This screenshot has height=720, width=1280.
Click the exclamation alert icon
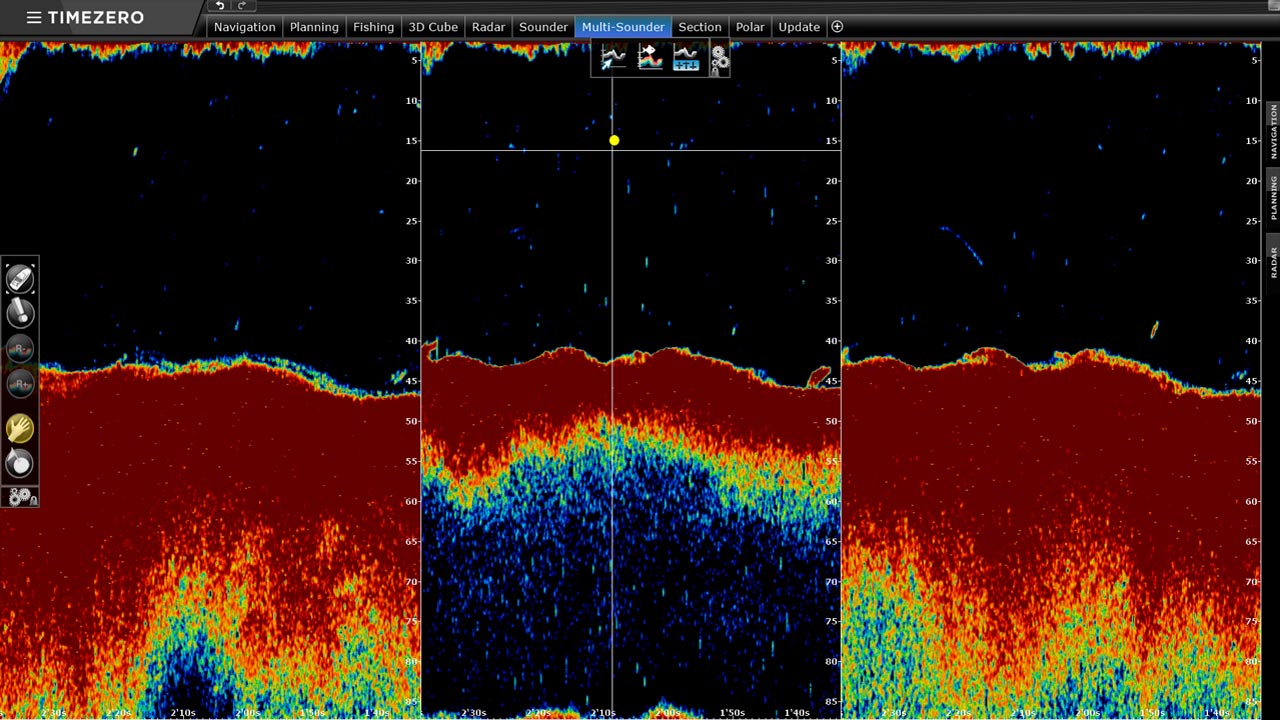point(20,313)
